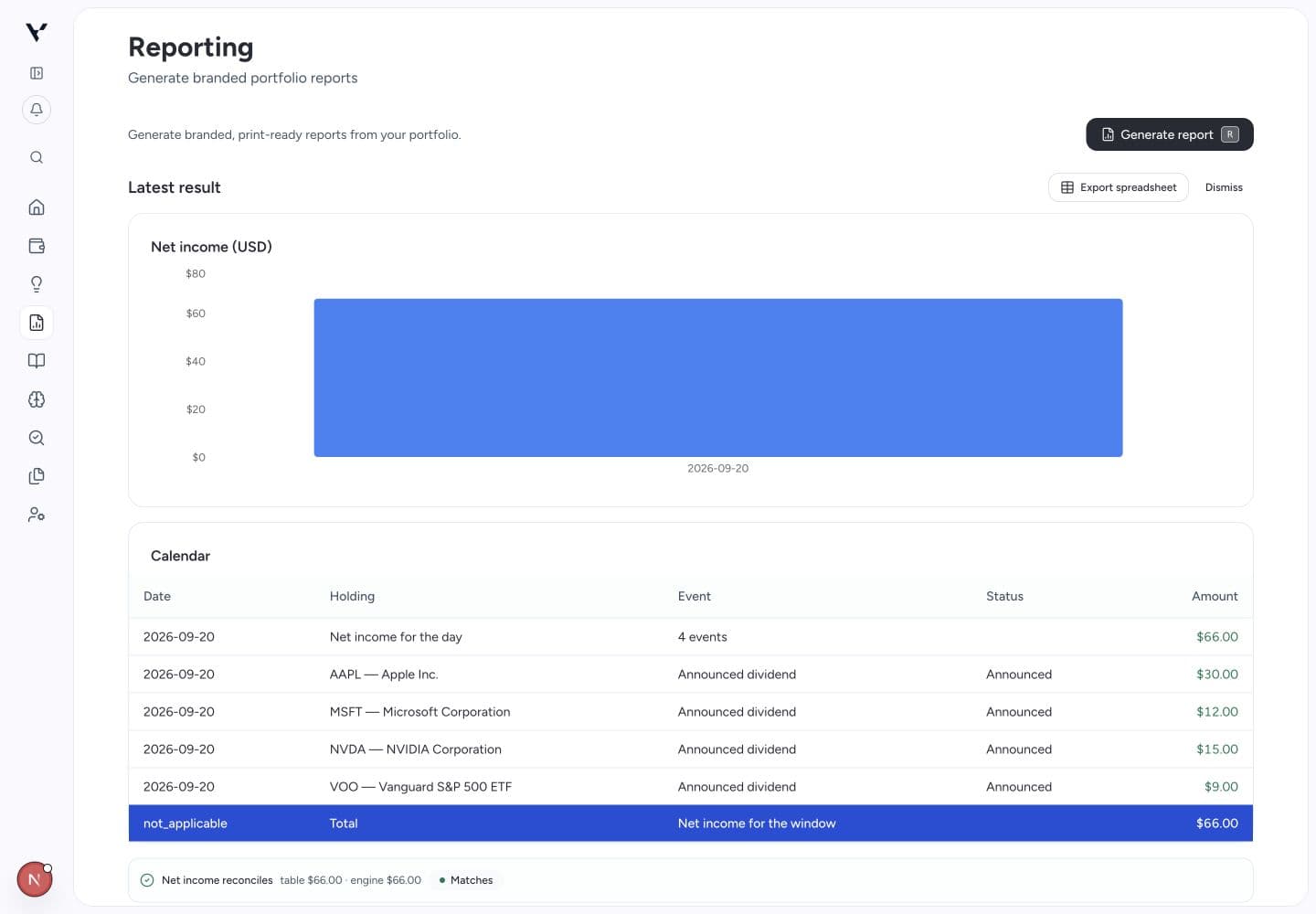1316x914 pixels.
Task: Open search with the magnifier icon
Action: coord(37,157)
